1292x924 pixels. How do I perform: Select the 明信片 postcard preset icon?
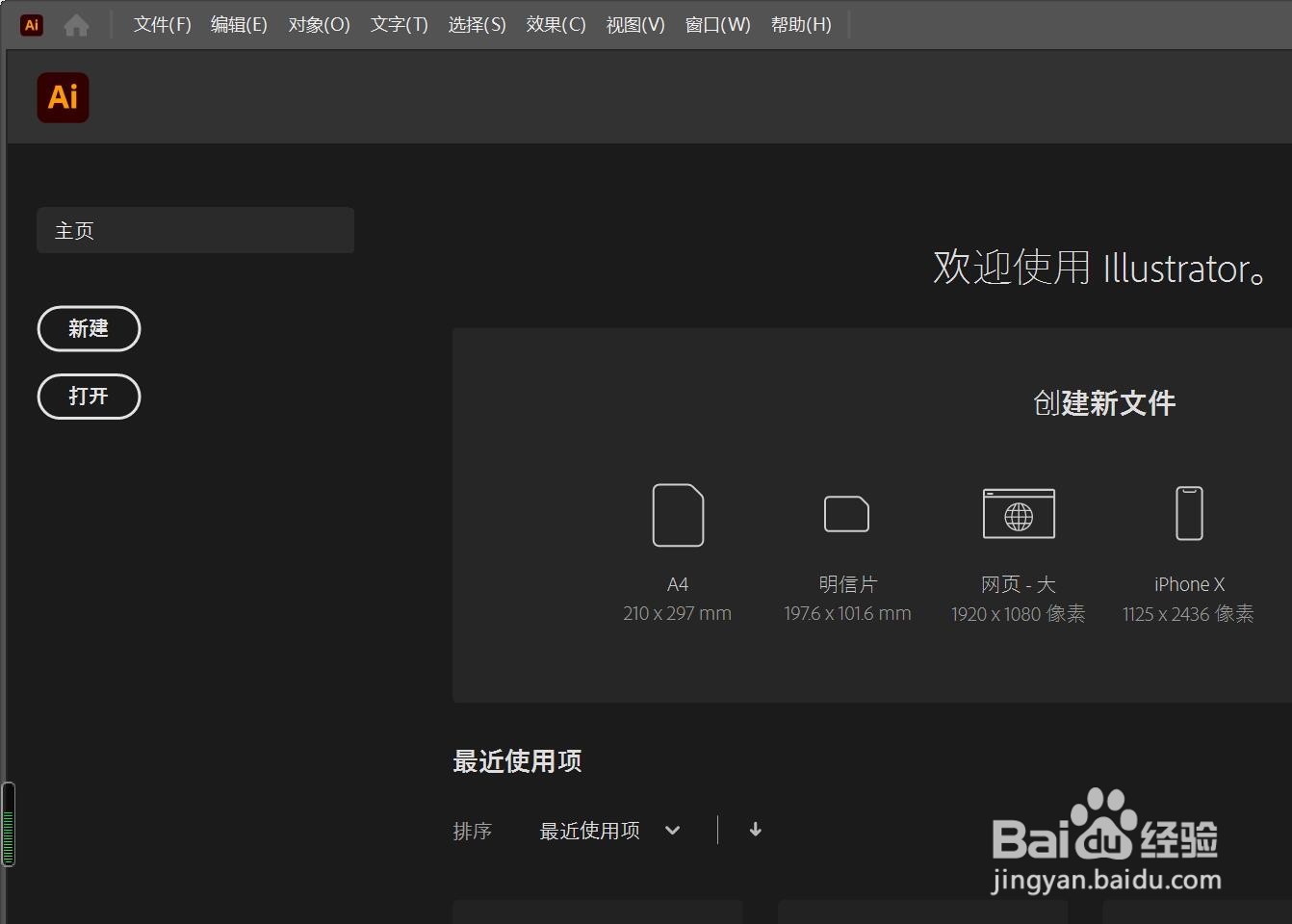pyautogui.click(x=847, y=514)
